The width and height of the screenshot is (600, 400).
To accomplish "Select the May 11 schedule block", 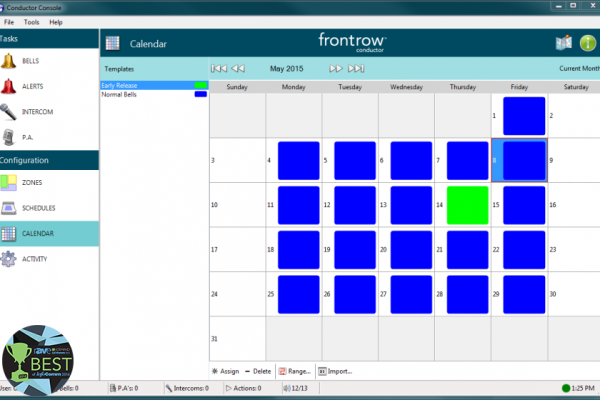I will [x=298, y=205].
